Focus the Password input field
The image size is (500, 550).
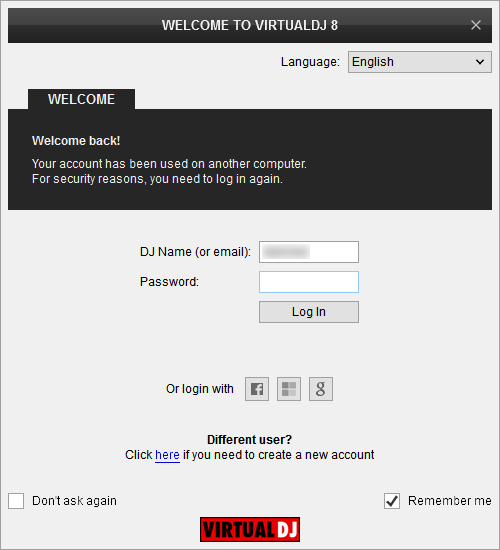[309, 282]
